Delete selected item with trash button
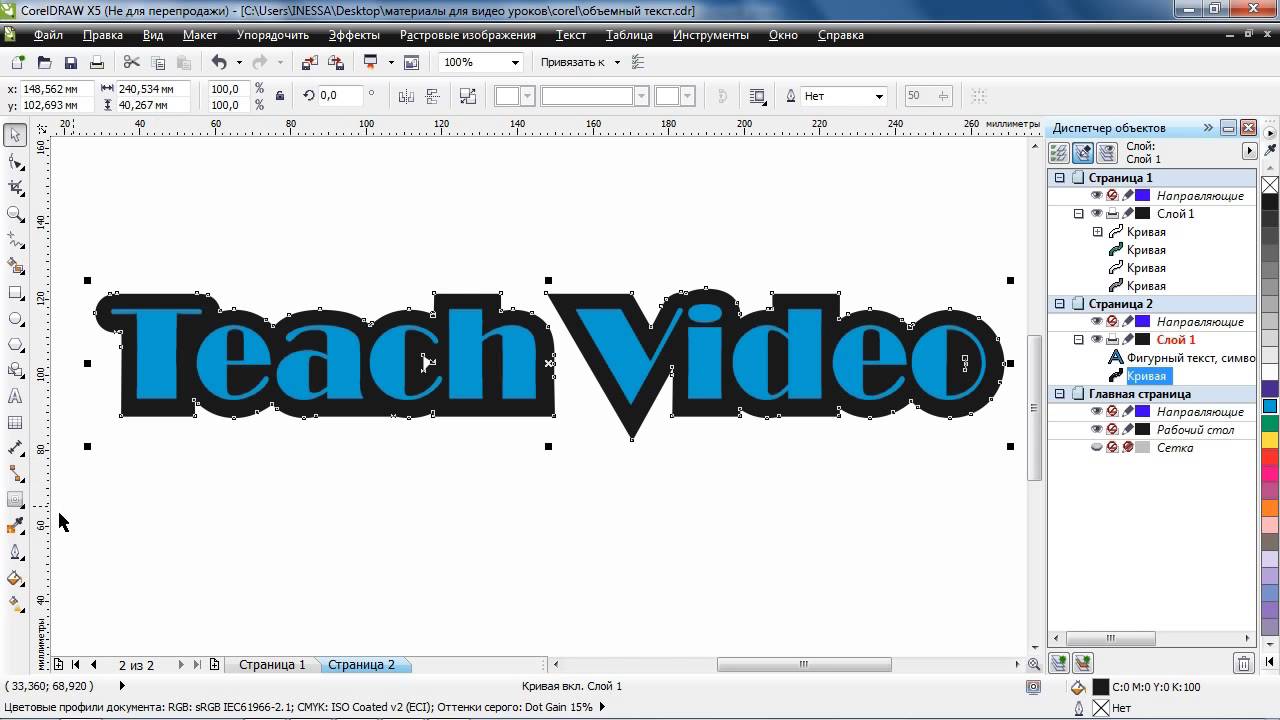This screenshot has height=720, width=1280. (x=1243, y=662)
